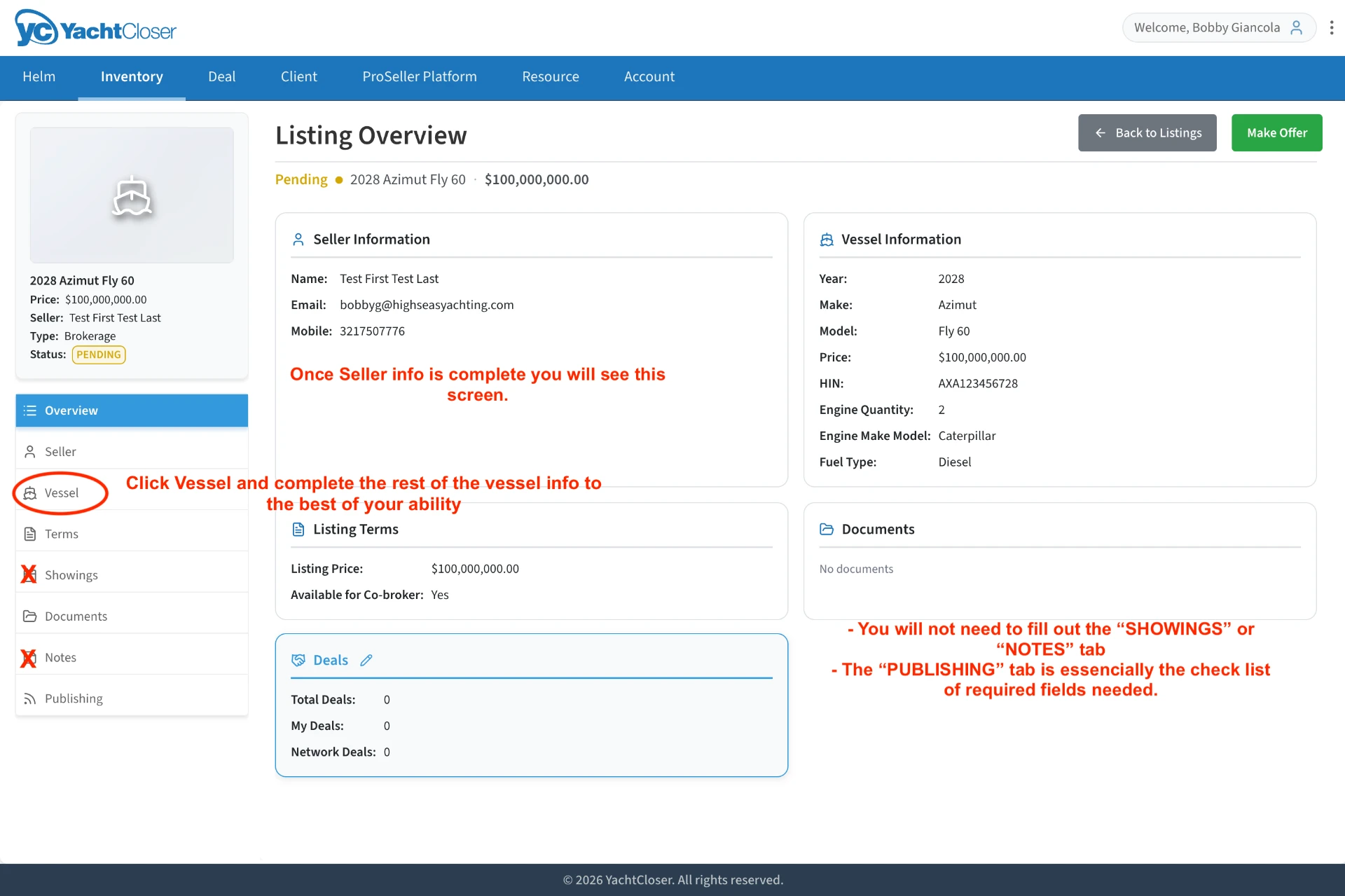The height and width of the screenshot is (896, 1345).
Task: Click the handshake Deals icon
Action: tap(298, 660)
